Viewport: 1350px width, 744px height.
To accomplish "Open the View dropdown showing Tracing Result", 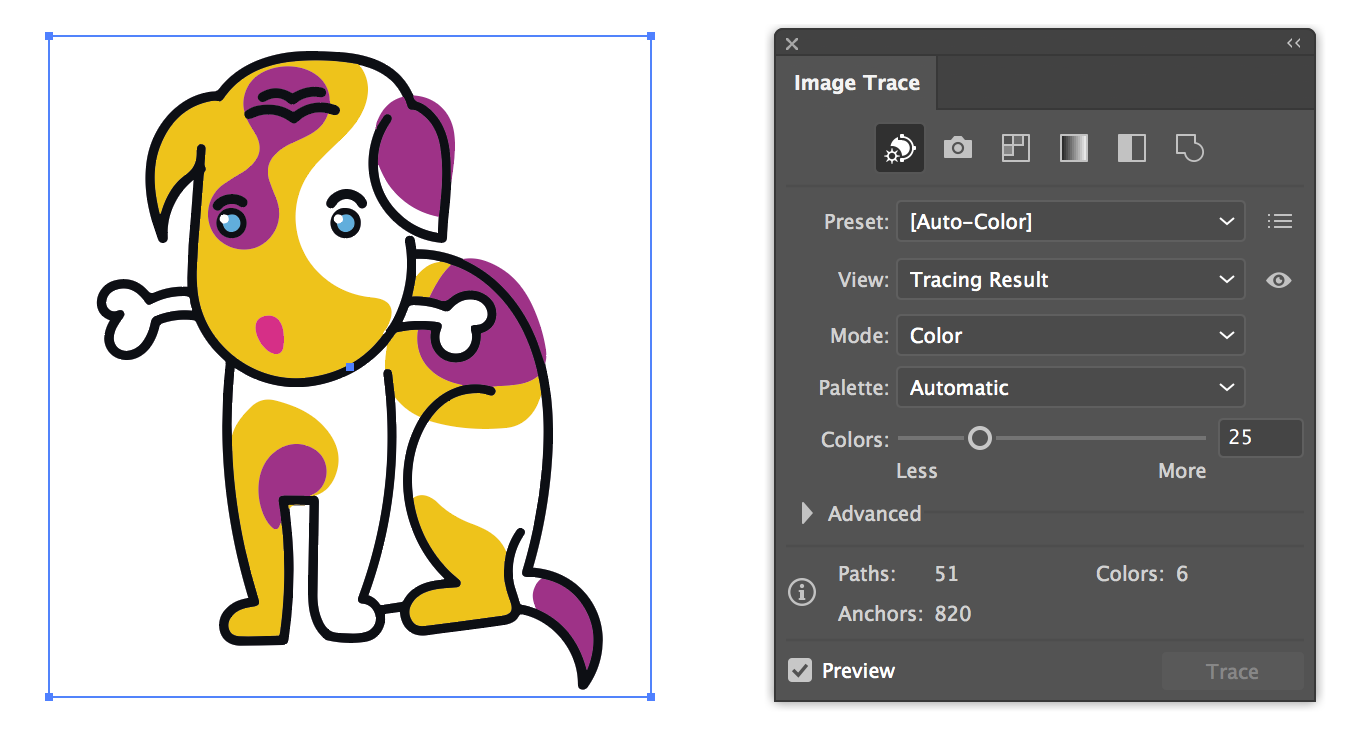I will tap(1070, 280).
